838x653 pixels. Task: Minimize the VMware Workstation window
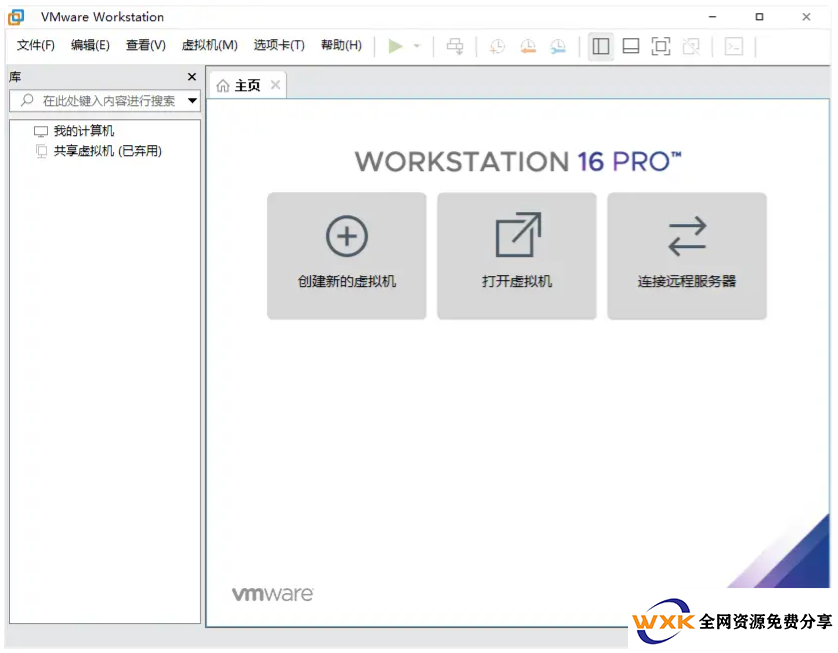point(712,17)
